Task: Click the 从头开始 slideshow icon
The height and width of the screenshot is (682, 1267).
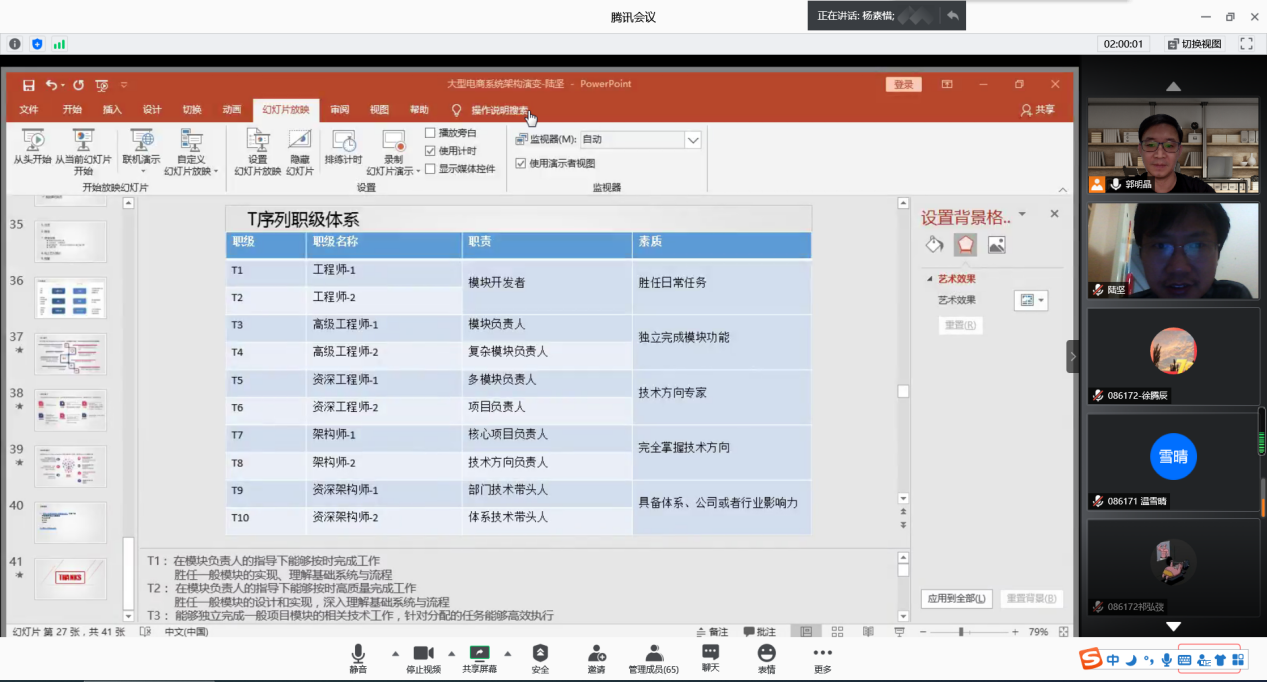Action: tap(32, 141)
